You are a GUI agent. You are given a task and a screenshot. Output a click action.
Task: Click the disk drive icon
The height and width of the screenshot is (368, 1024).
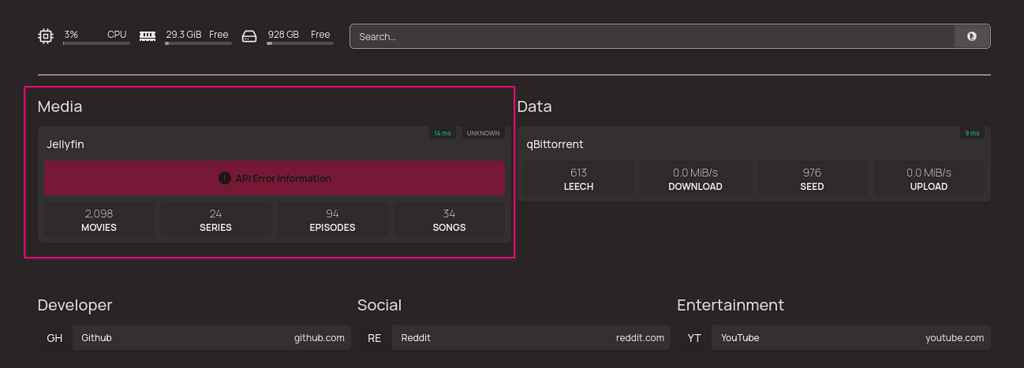tap(249, 37)
